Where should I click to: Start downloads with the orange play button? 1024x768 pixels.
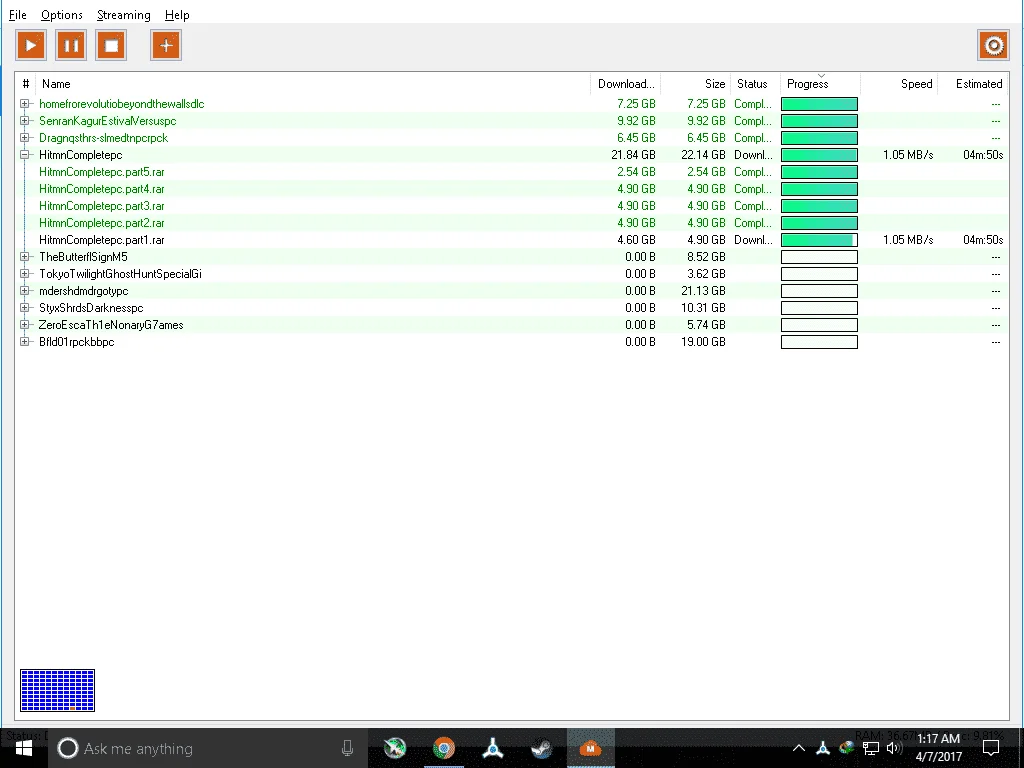[31, 46]
